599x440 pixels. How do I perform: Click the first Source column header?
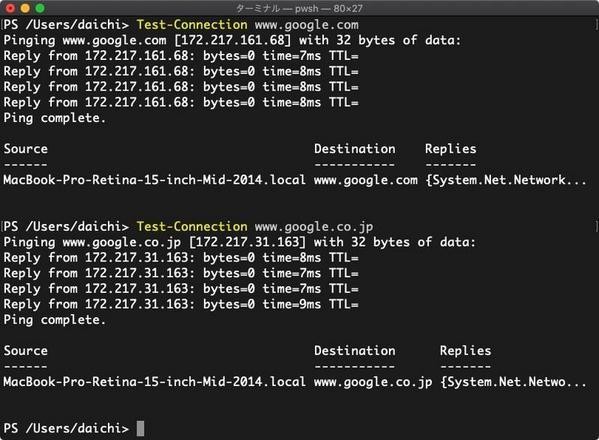pos(26,149)
